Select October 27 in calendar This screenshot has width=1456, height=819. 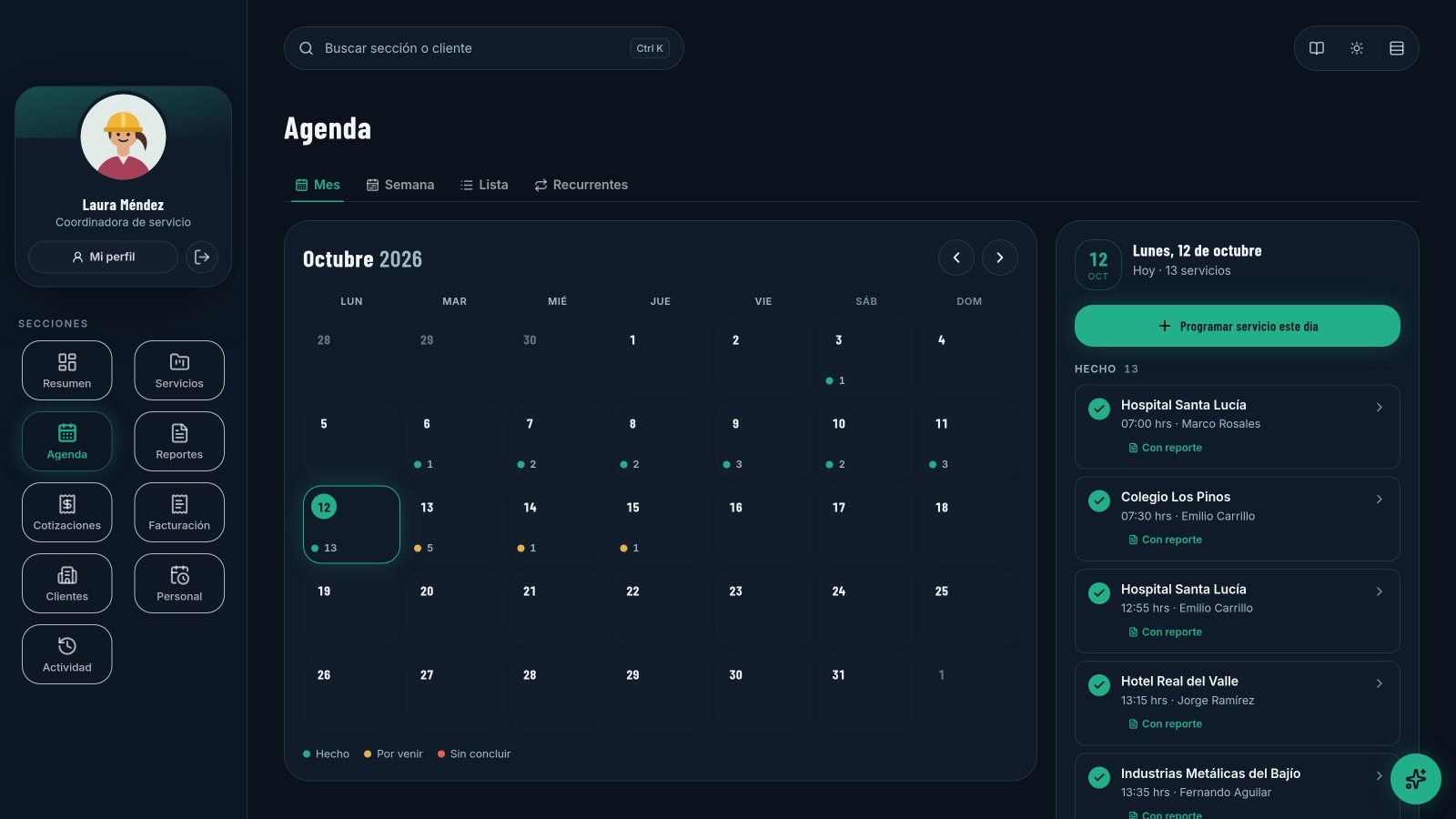tap(454, 693)
